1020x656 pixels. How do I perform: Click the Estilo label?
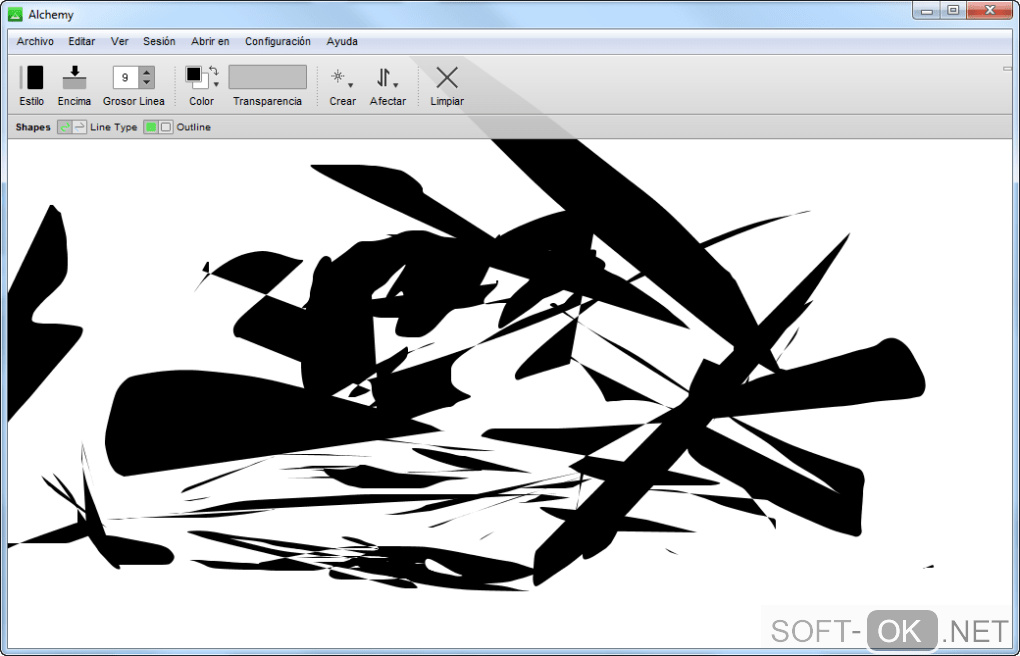click(x=32, y=101)
